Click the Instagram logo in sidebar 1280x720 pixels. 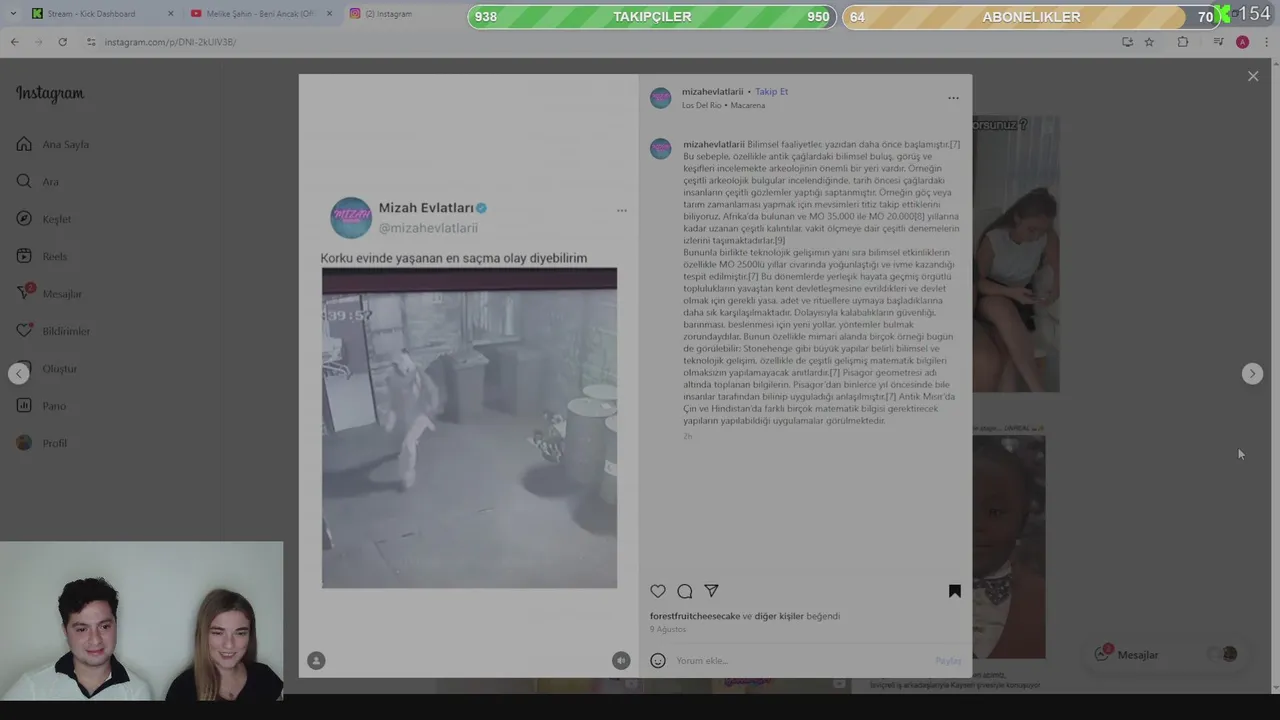pos(50,94)
